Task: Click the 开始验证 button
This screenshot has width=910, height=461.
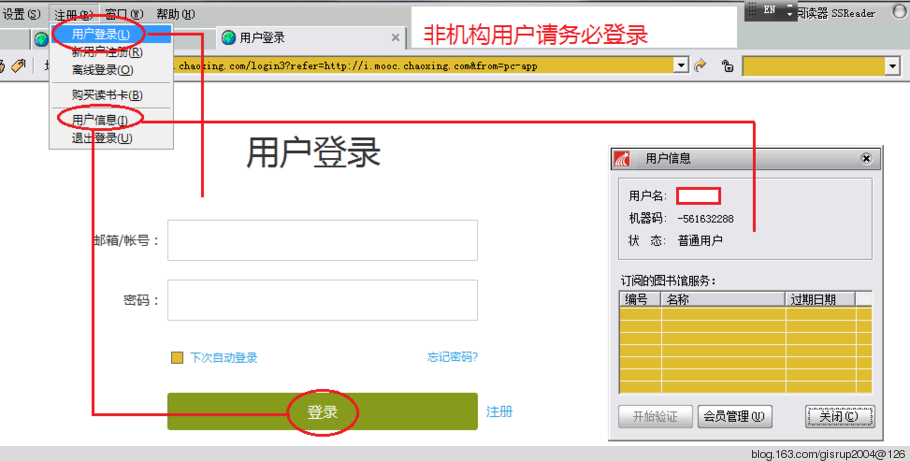Action: [655, 416]
